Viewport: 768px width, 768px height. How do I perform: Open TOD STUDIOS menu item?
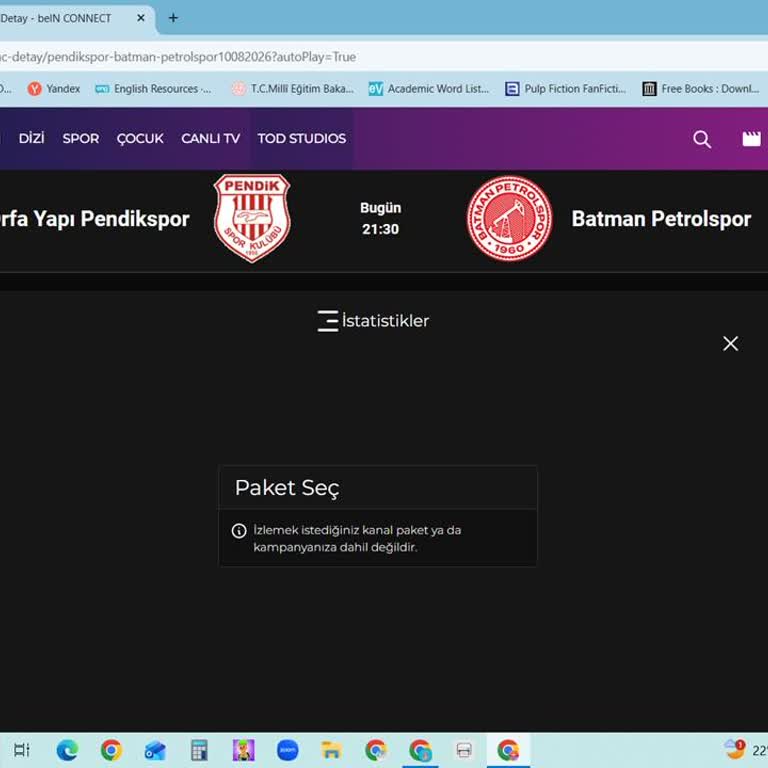302,139
